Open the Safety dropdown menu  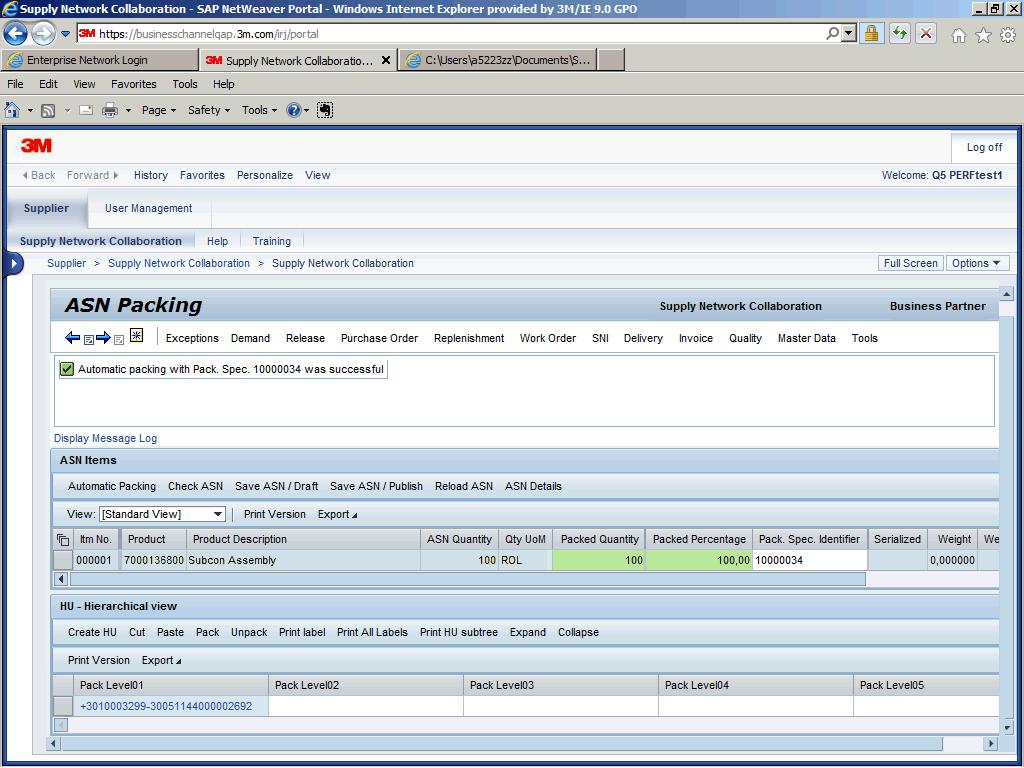point(209,110)
